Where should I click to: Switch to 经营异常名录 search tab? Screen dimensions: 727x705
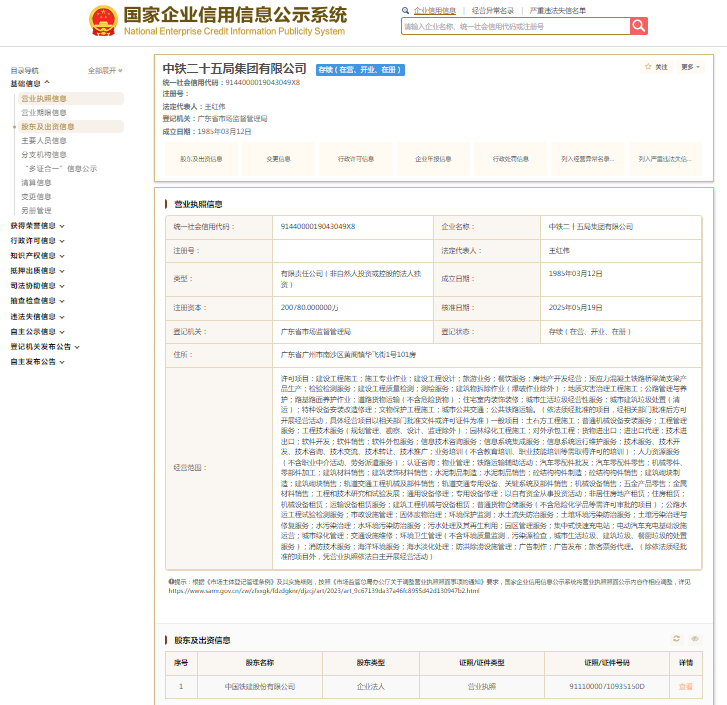493,10
